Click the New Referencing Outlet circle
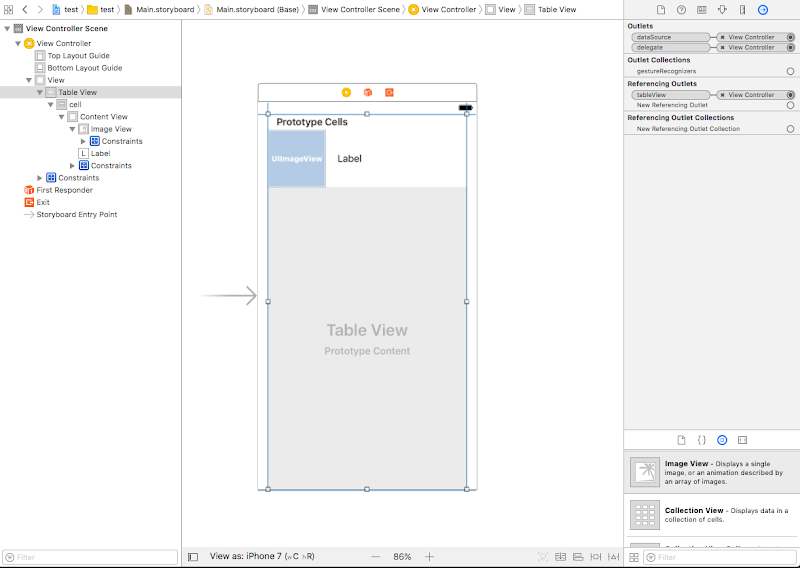Image resolution: width=800 pixels, height=568 pixels. point(790,105)
